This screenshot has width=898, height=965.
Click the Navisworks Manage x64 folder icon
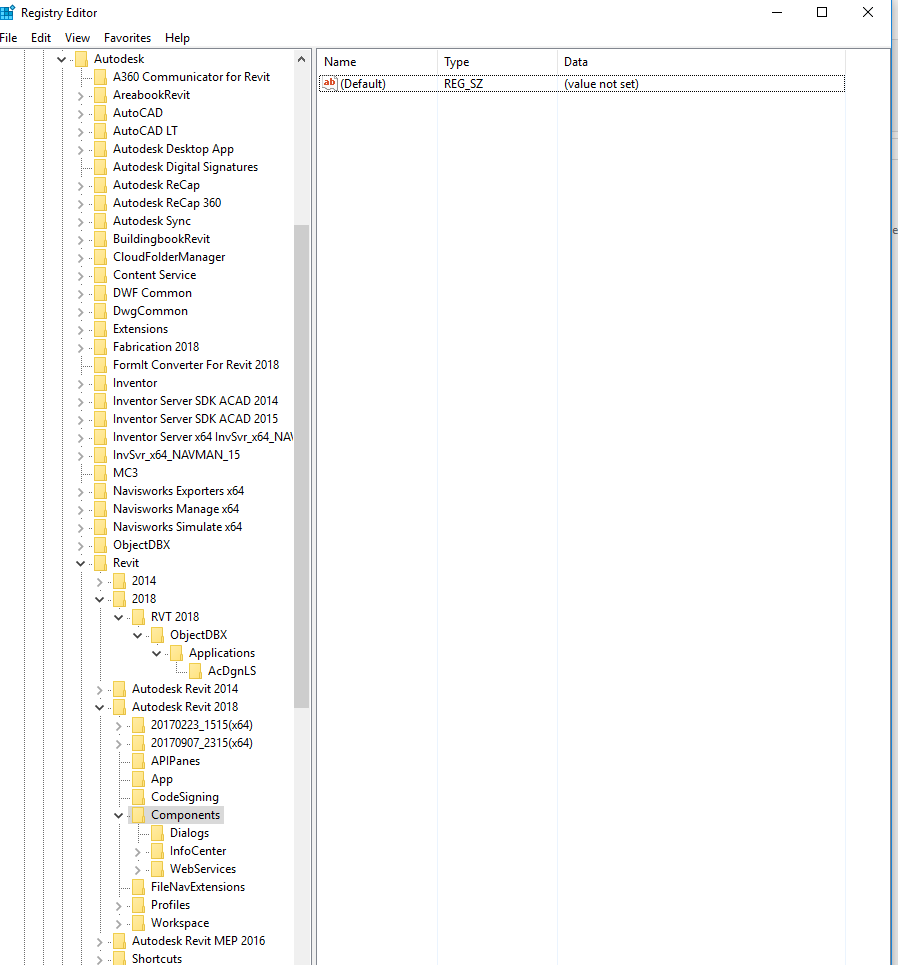click(x=100, y=509)
